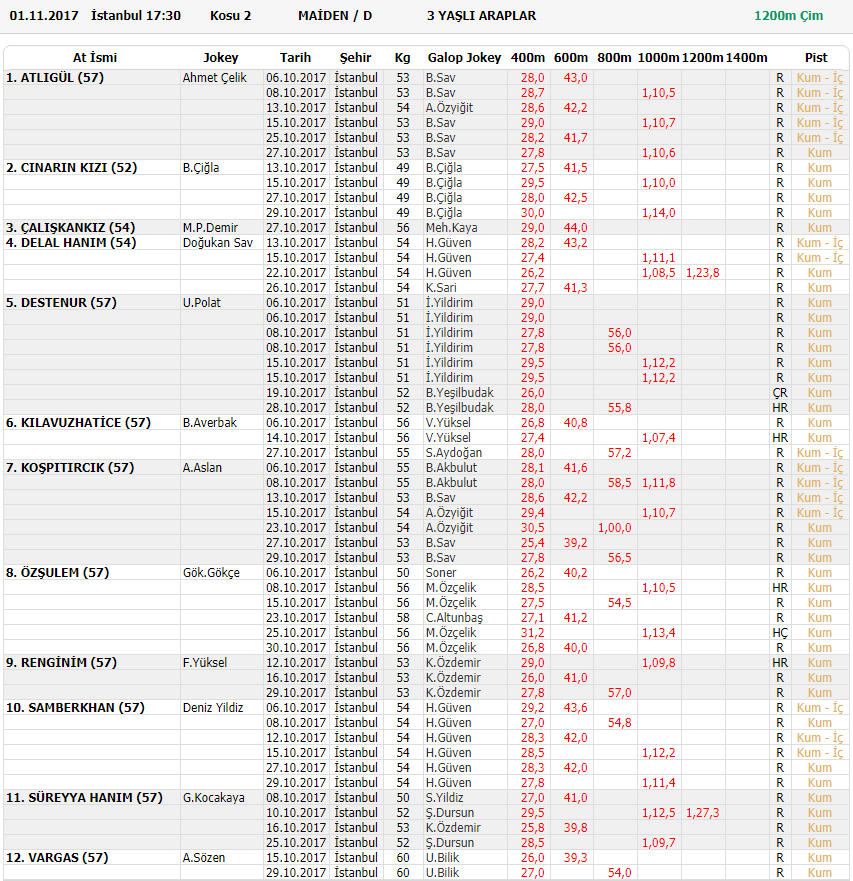Click the 1,14,0 time at 1000m
Viewport: 853px width, 881px height.
pyautogui.click(x=659, y=213)
